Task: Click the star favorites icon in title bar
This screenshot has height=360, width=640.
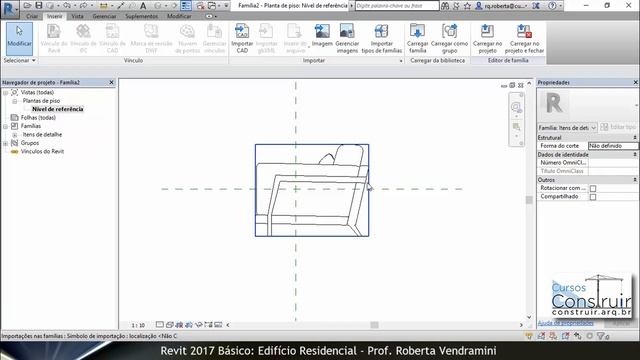Action: [x=467, y=6]
